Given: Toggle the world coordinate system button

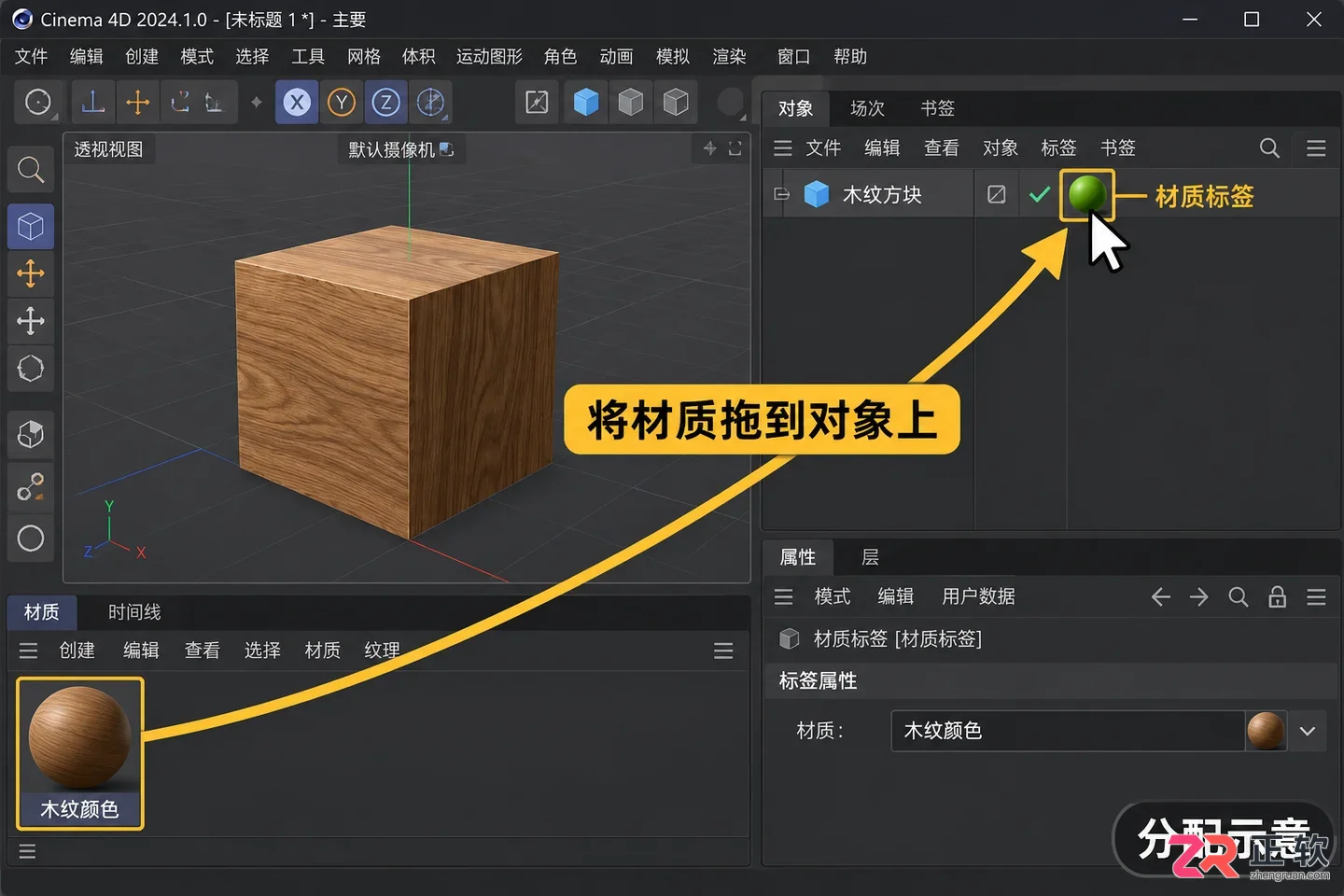Looking at the screenshot, I should click(430, 102).
